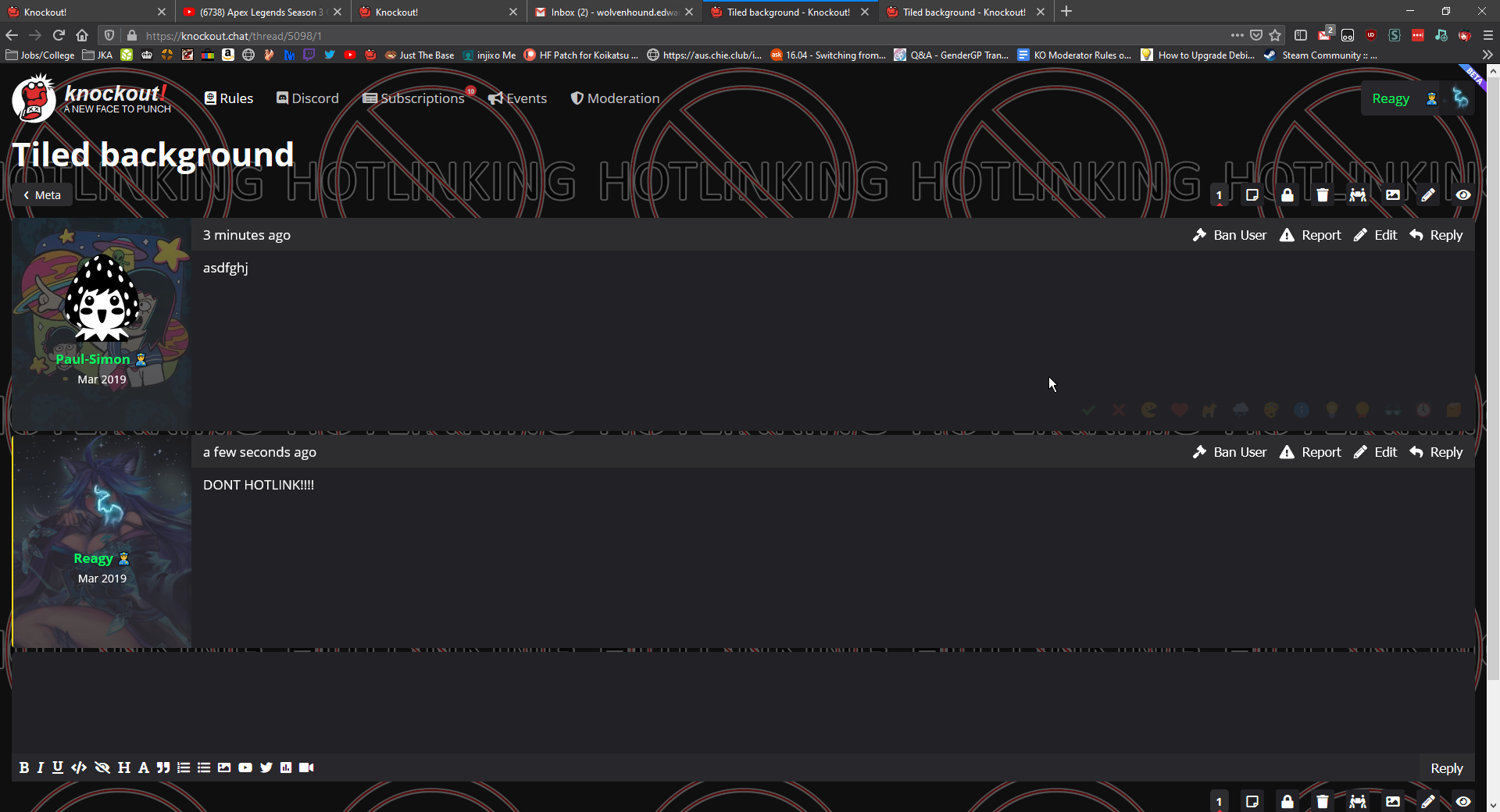
Task: Click the pencil rename-thread icon at top
Action: [x=1428, y=195]
